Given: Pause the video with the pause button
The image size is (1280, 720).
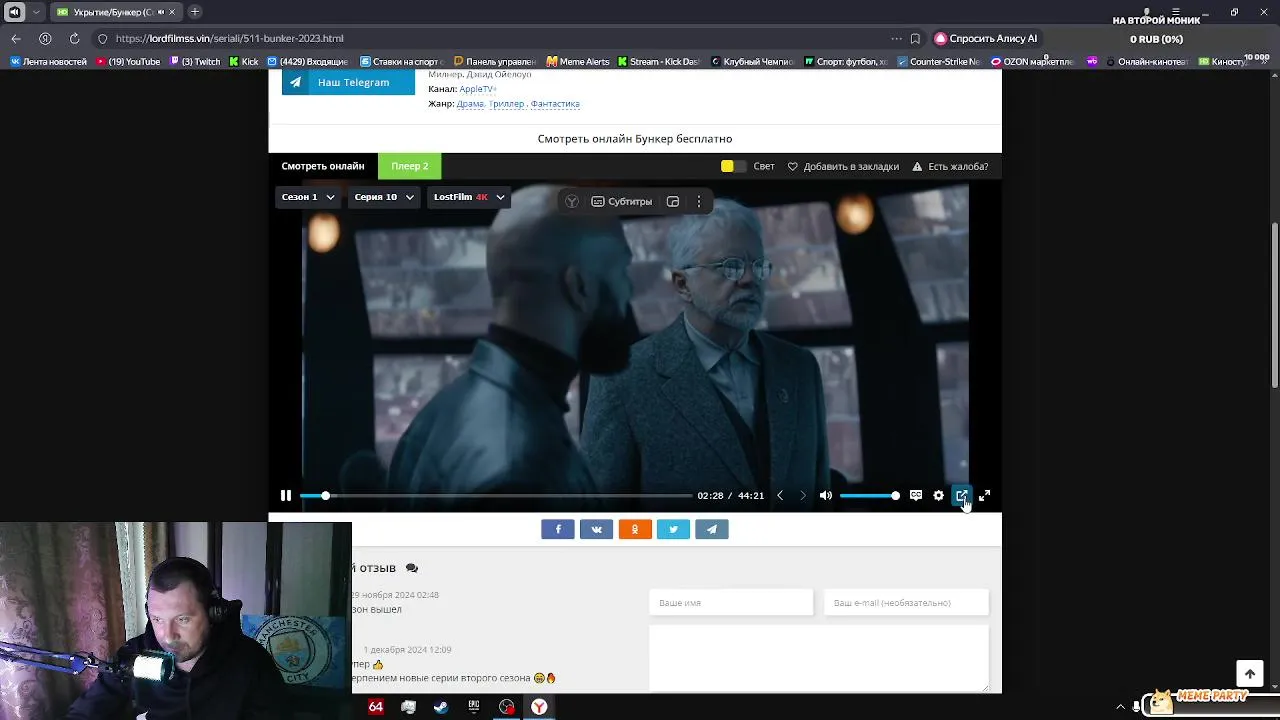Looking at the screenshot, I should [x=286, y=495].
